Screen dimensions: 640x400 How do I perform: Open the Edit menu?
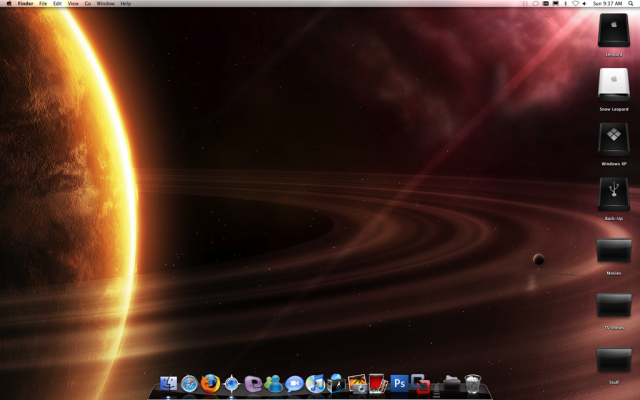[58, 4]
